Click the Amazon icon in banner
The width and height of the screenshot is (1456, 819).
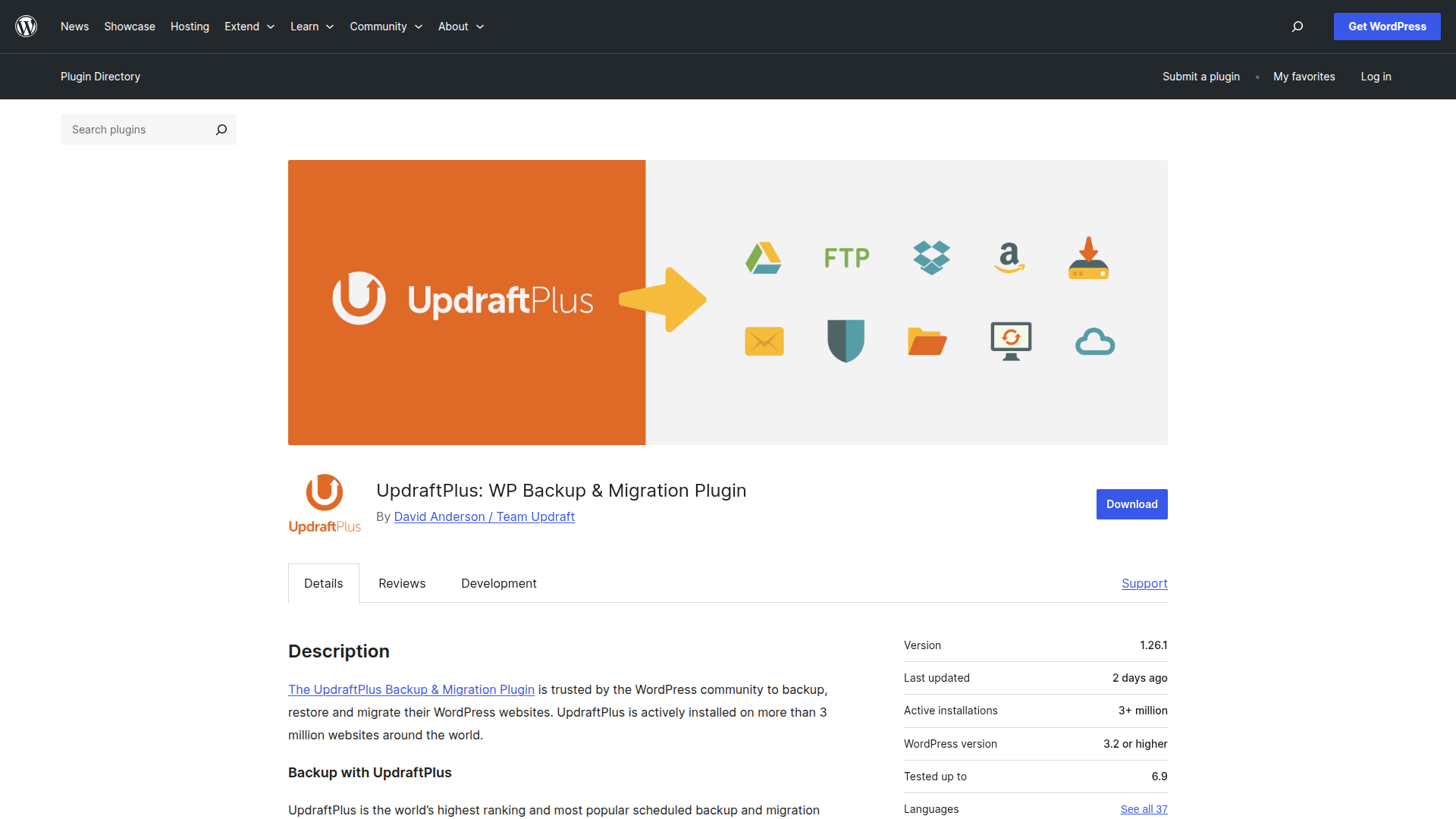[x=1009, y=258]
